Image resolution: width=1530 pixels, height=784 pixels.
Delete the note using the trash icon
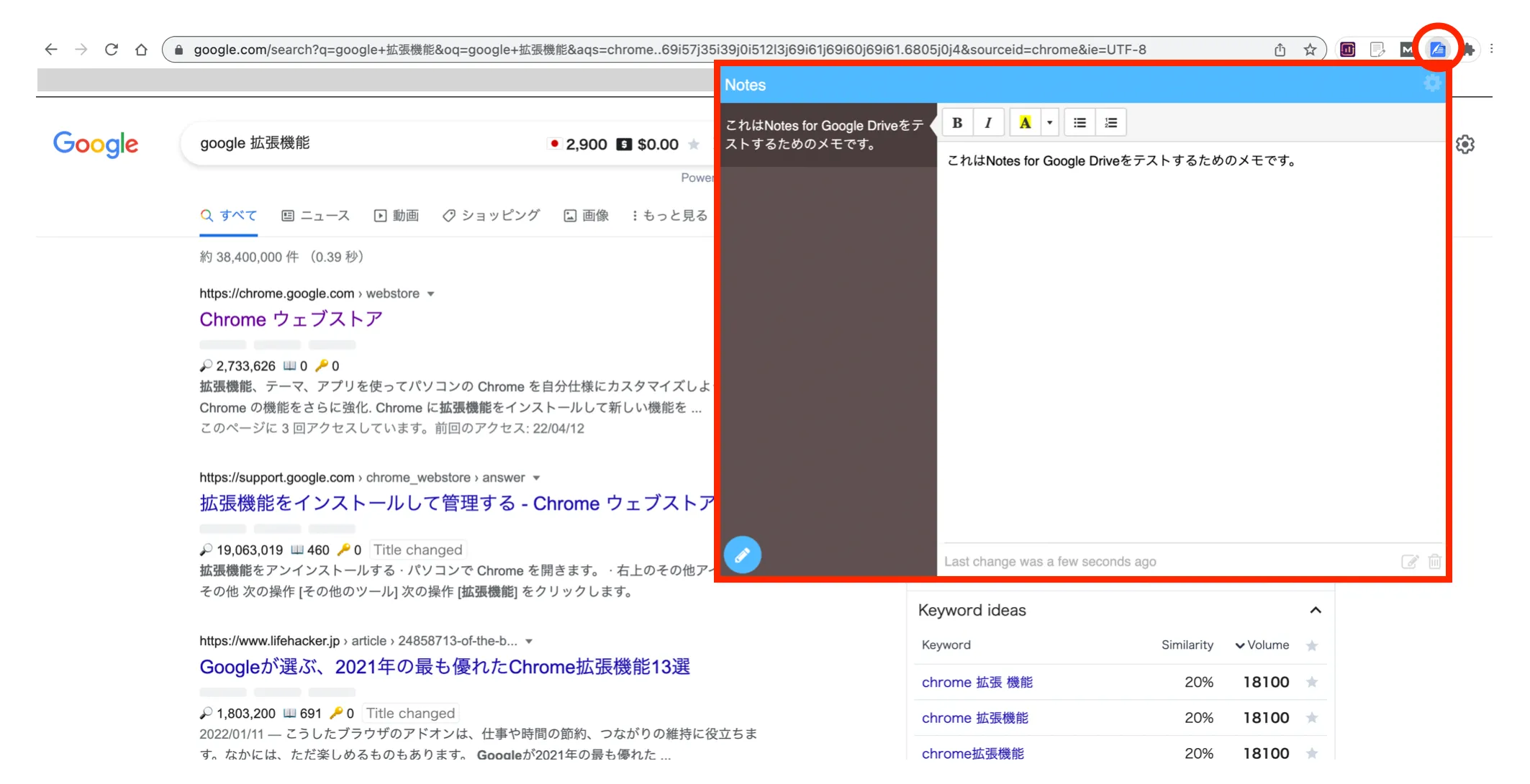coord(1434,562)
